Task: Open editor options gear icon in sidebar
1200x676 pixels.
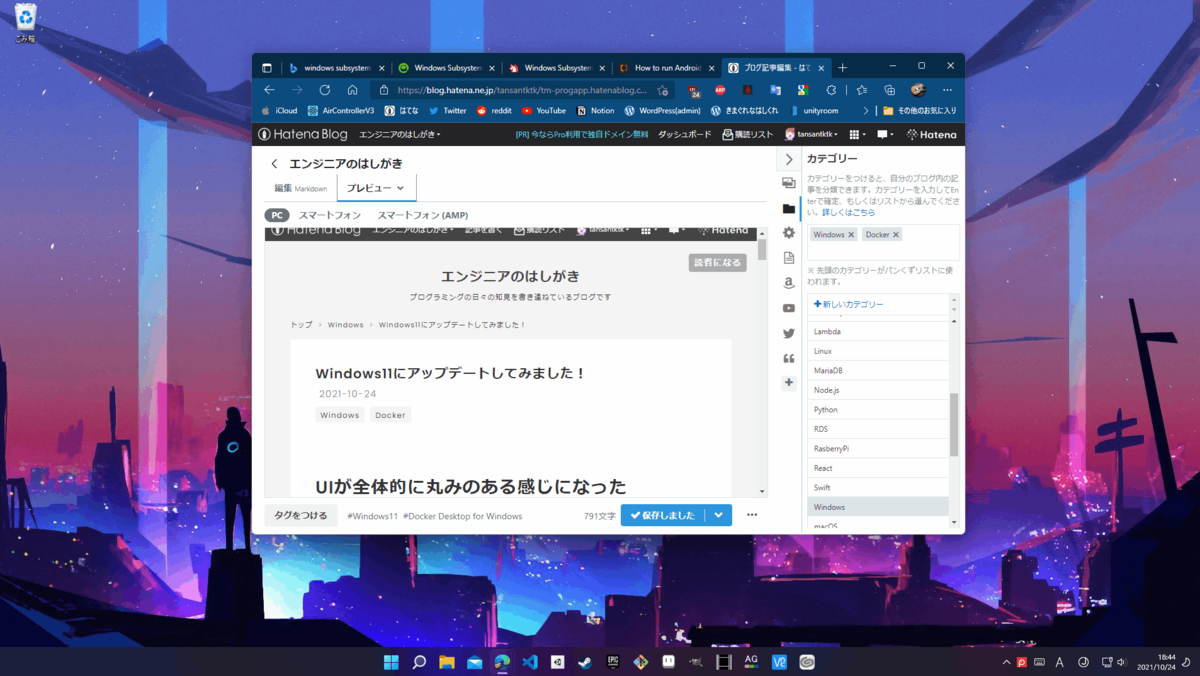Action: [789, 233]
